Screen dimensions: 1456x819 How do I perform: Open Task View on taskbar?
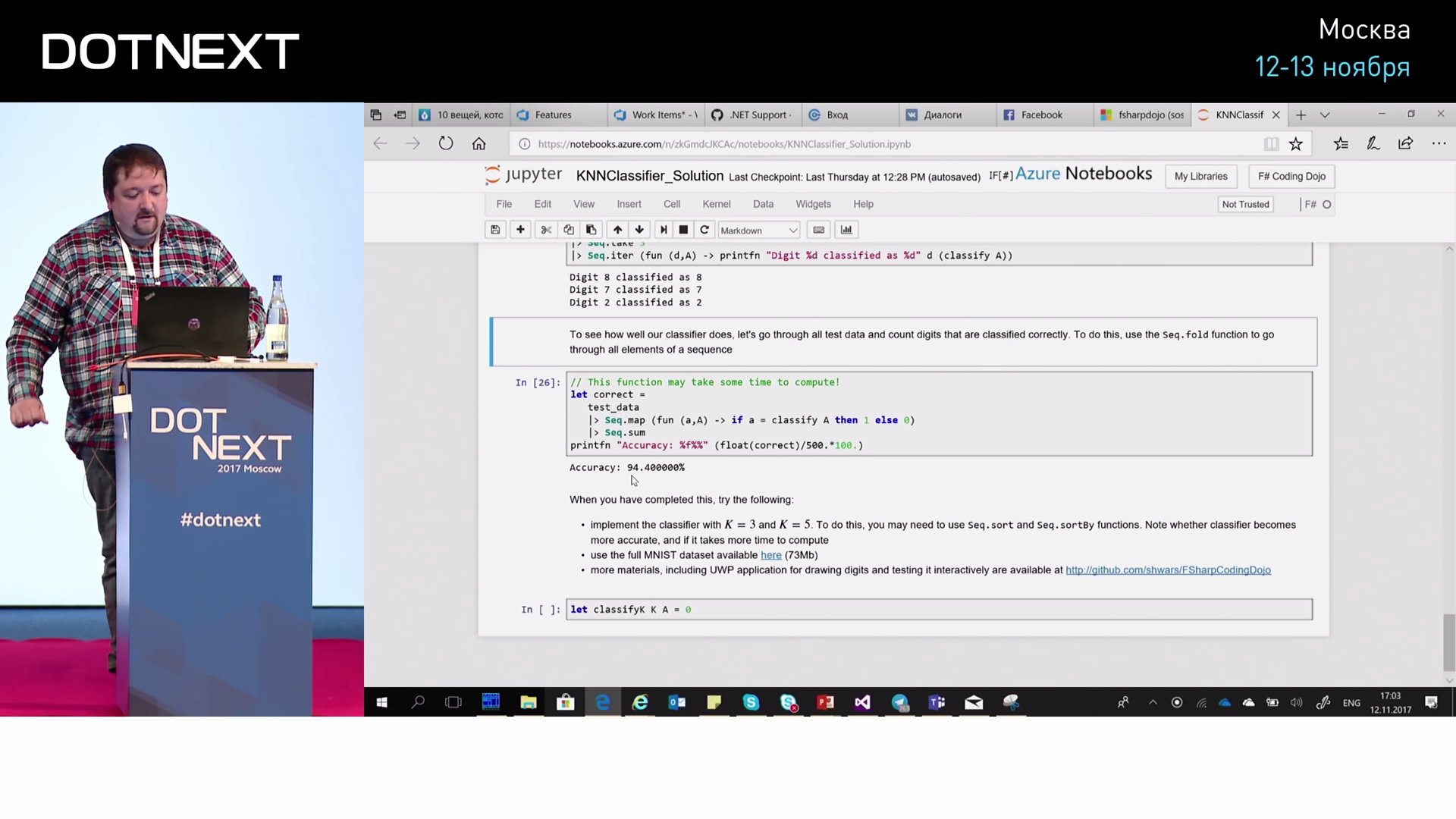(x=453, y=702)
